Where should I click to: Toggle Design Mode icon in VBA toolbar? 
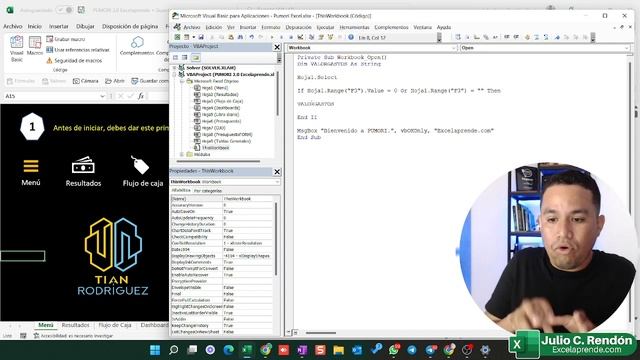[300, 37]
